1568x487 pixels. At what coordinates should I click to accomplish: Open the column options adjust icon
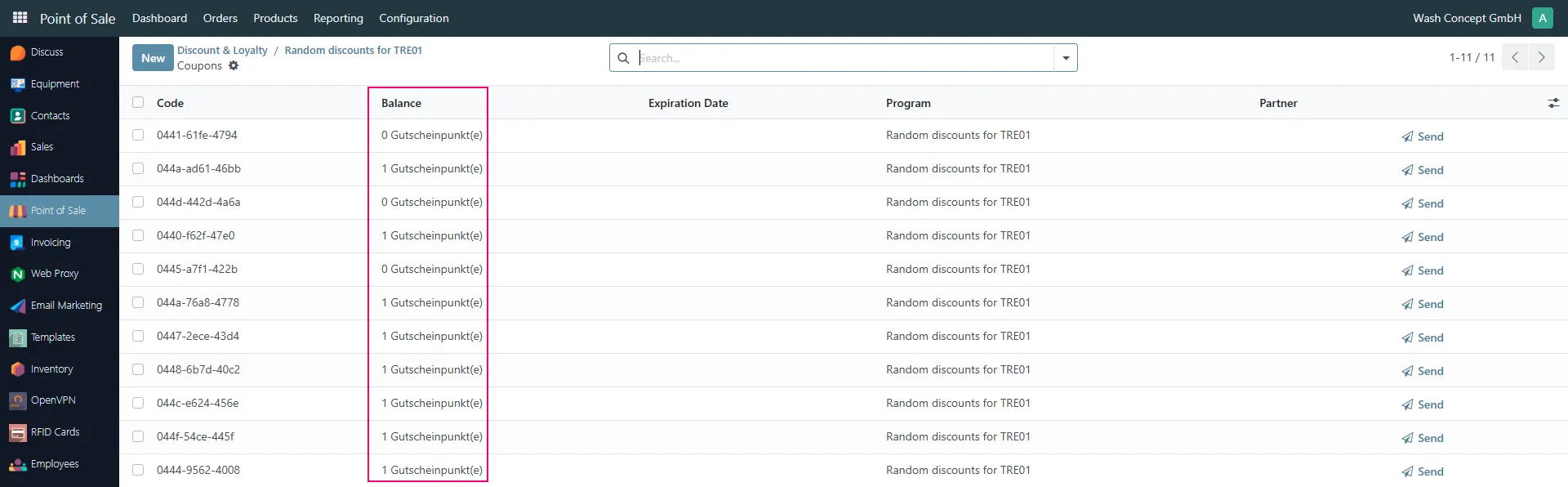[1553, 103]
